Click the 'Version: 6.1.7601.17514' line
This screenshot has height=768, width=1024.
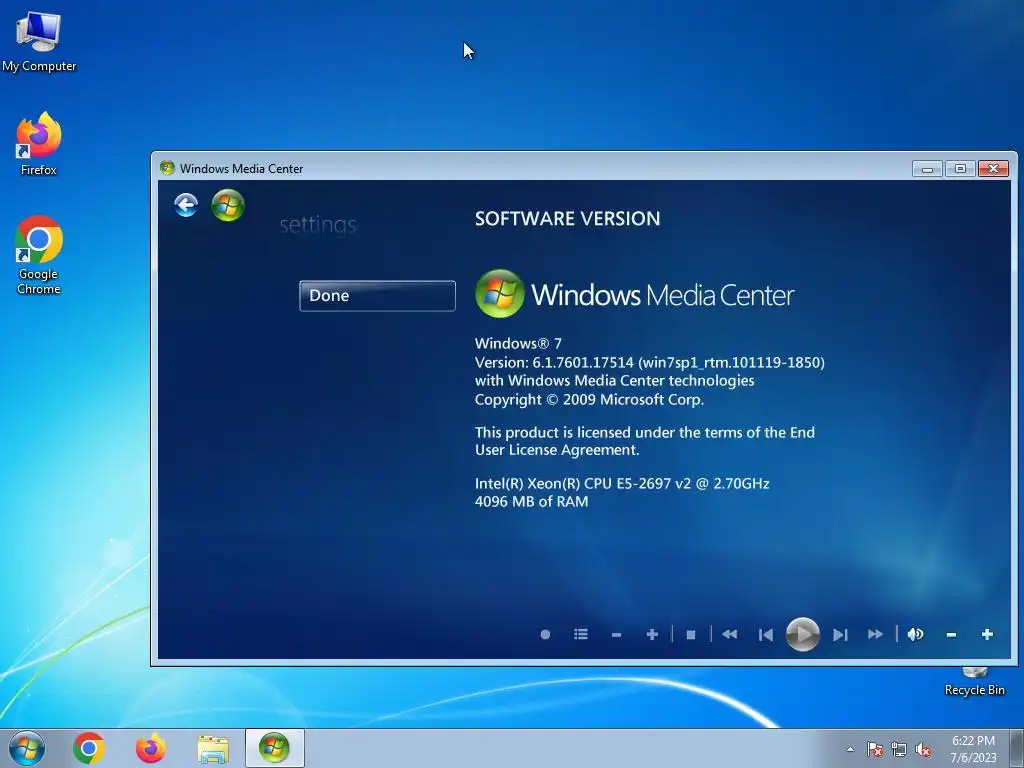click(650, 362)
